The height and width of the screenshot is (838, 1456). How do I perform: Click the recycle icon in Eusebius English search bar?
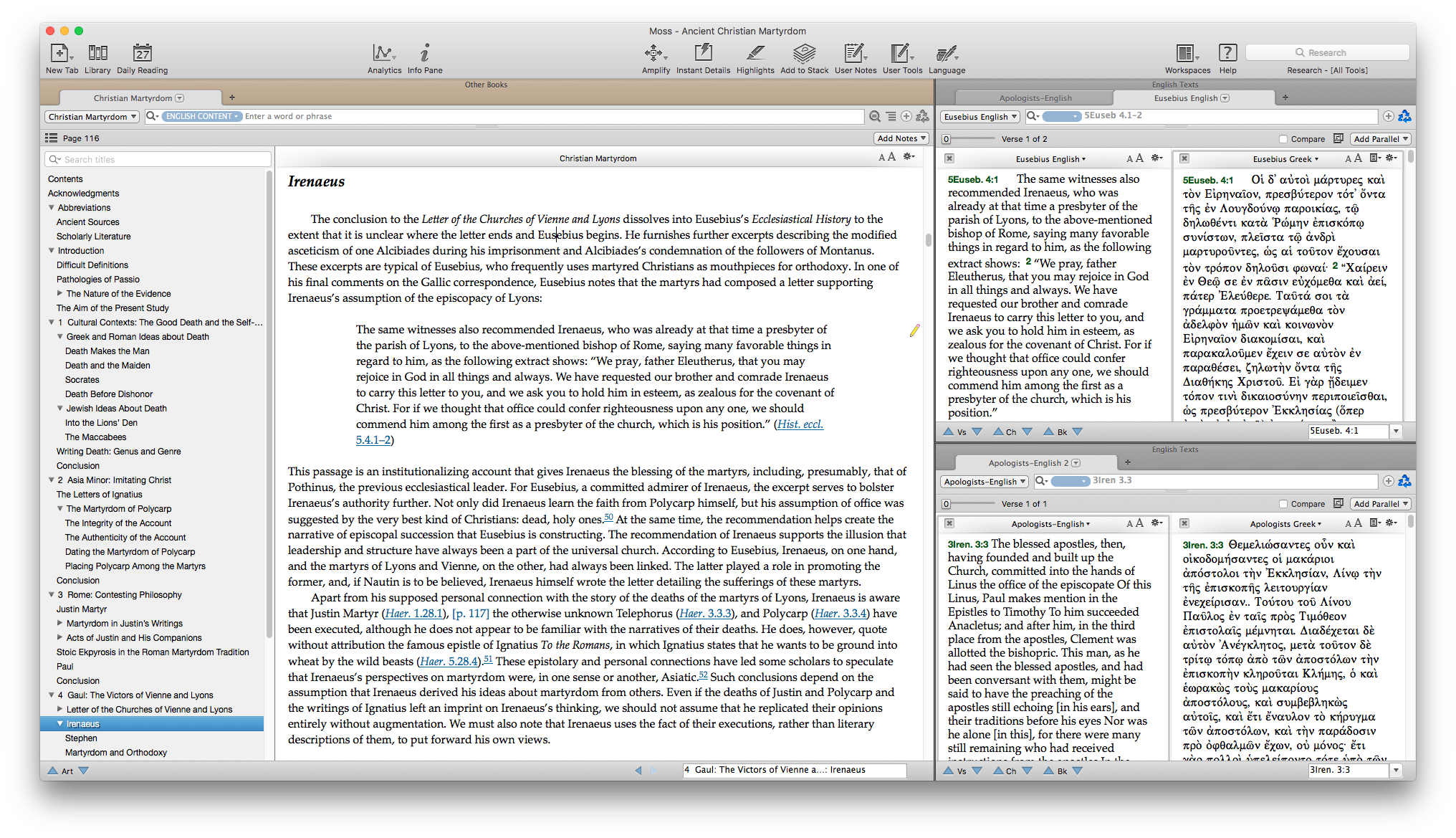pos(1404,116)
